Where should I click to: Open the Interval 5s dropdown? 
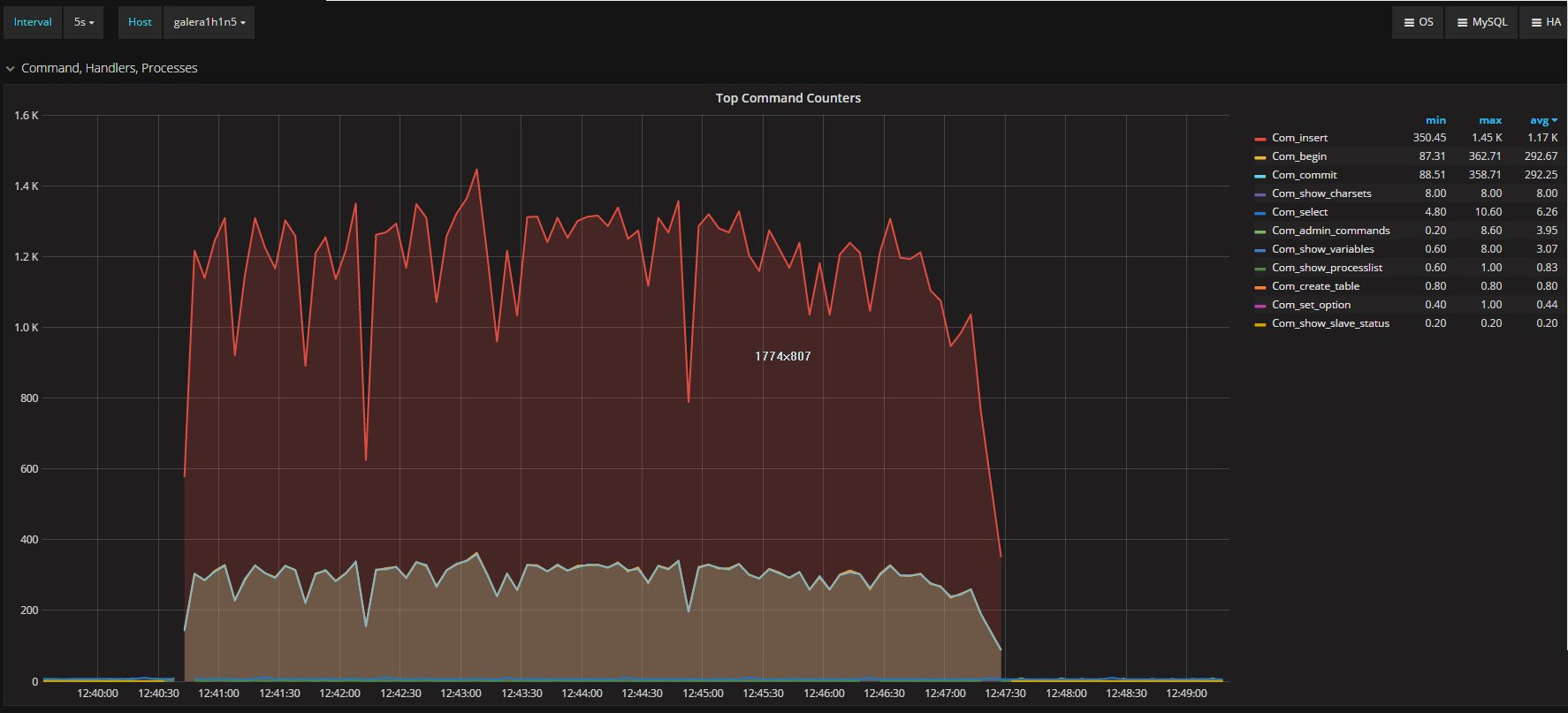(x=84, y=22)
